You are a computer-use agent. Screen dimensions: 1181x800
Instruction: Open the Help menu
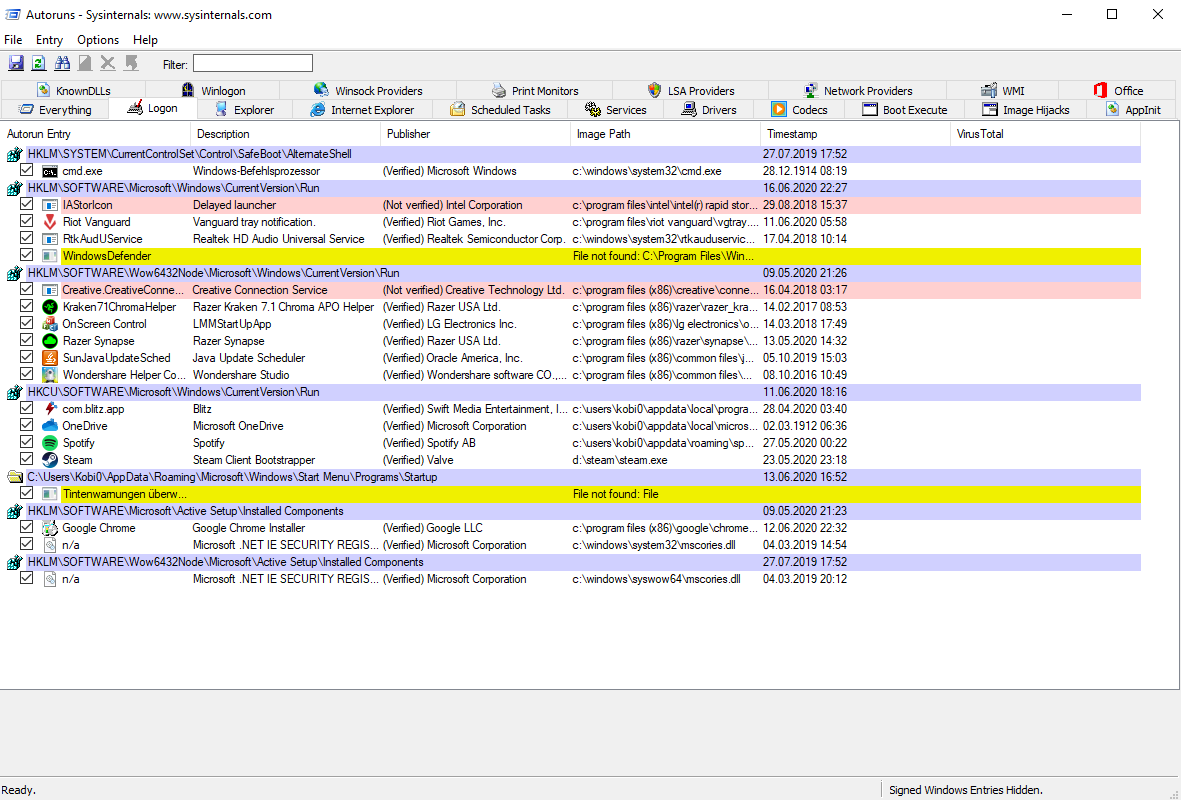[x=145, y=40]
